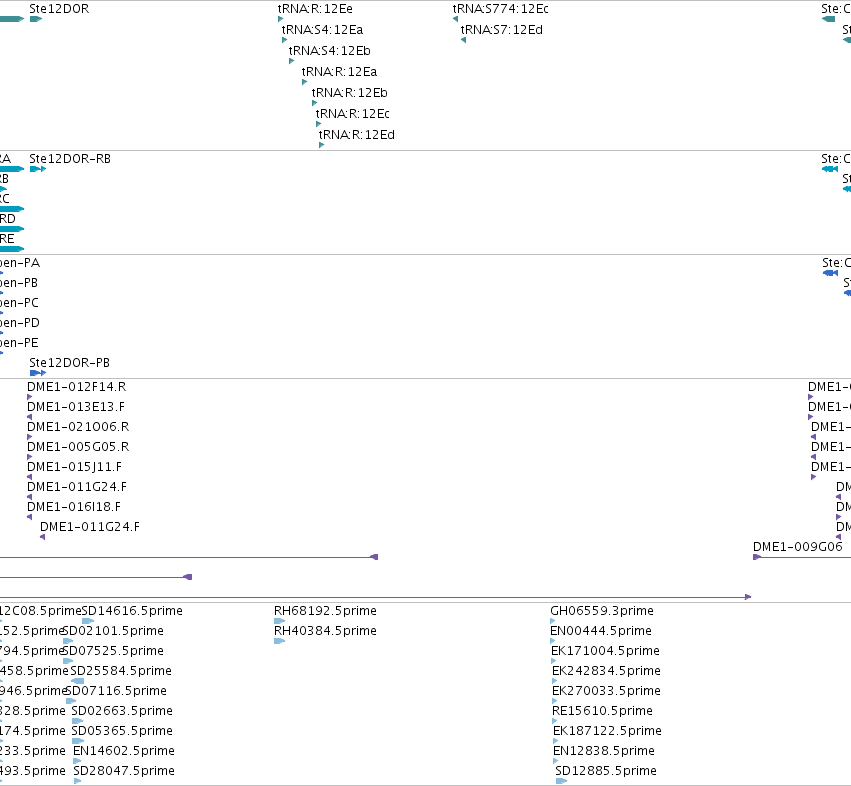Image resolution: width=851 pixels, height=786 pixels.
Task: Select the SD14616.5prime EST glyph
Action: click(88, 621)
